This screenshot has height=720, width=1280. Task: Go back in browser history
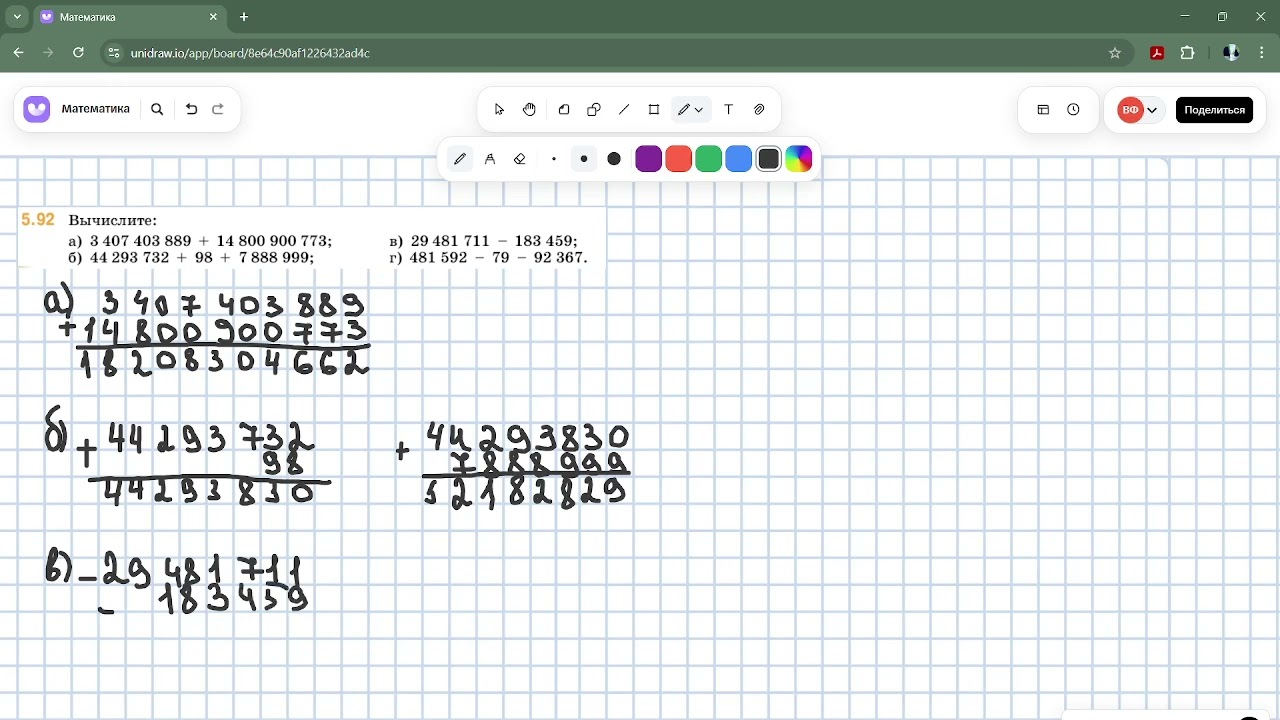pos(18,53)
